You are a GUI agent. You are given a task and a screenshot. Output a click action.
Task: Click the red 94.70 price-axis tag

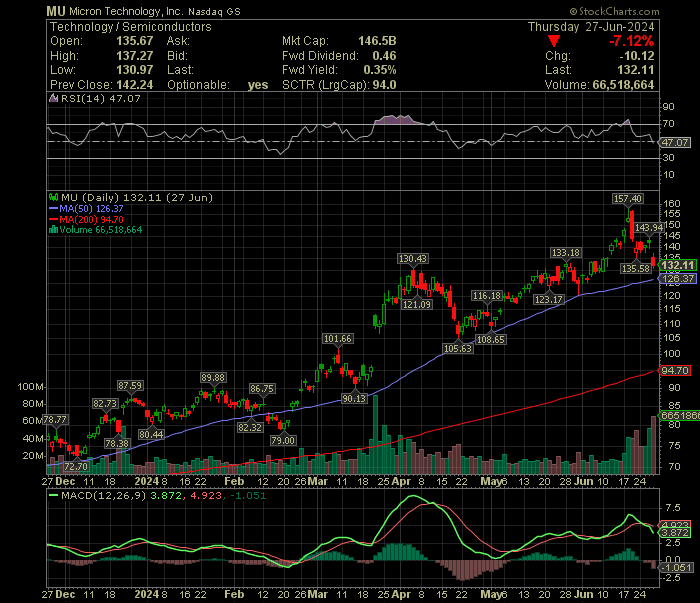[x=675, y=370]
